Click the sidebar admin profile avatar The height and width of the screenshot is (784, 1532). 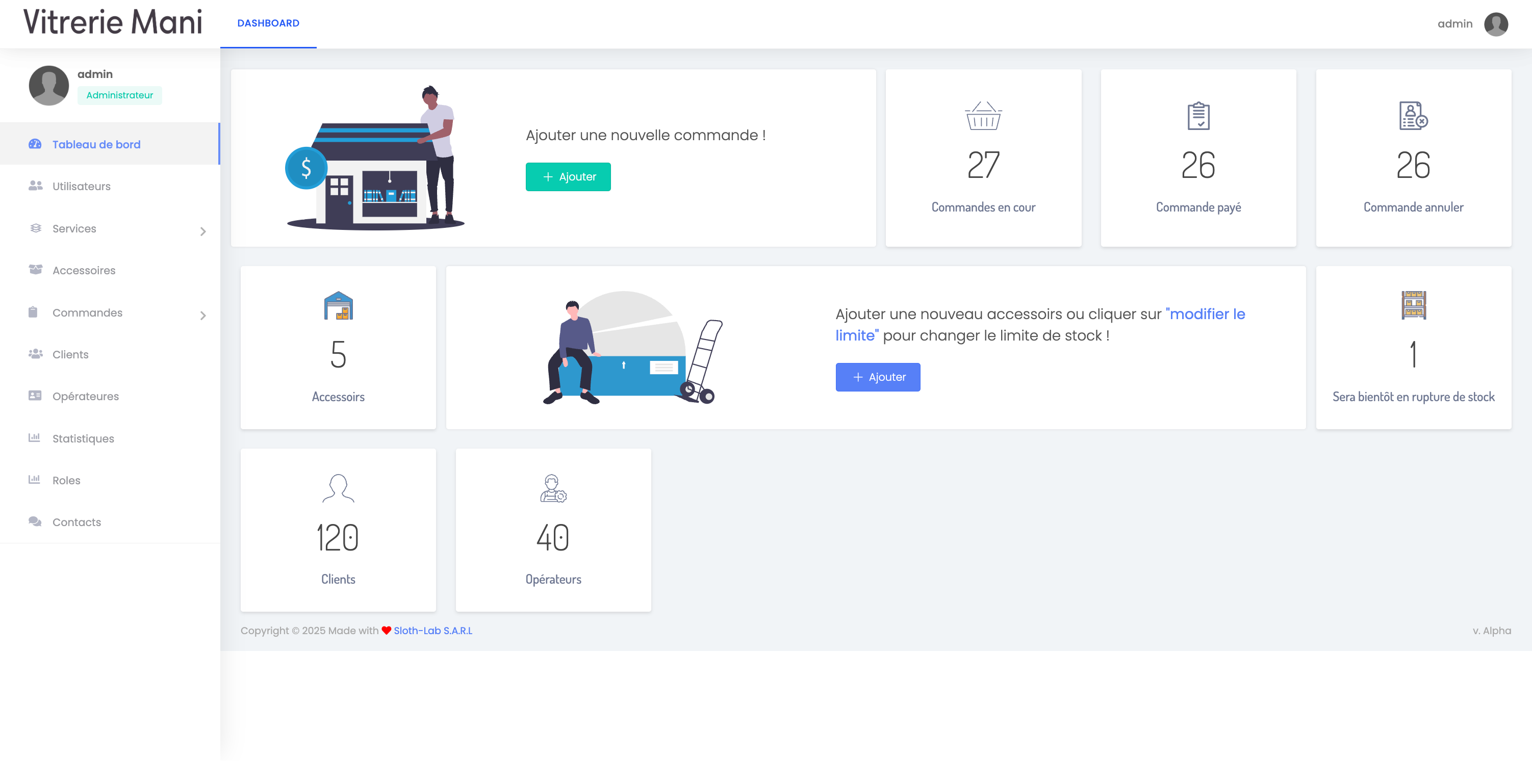click(49, 85)
